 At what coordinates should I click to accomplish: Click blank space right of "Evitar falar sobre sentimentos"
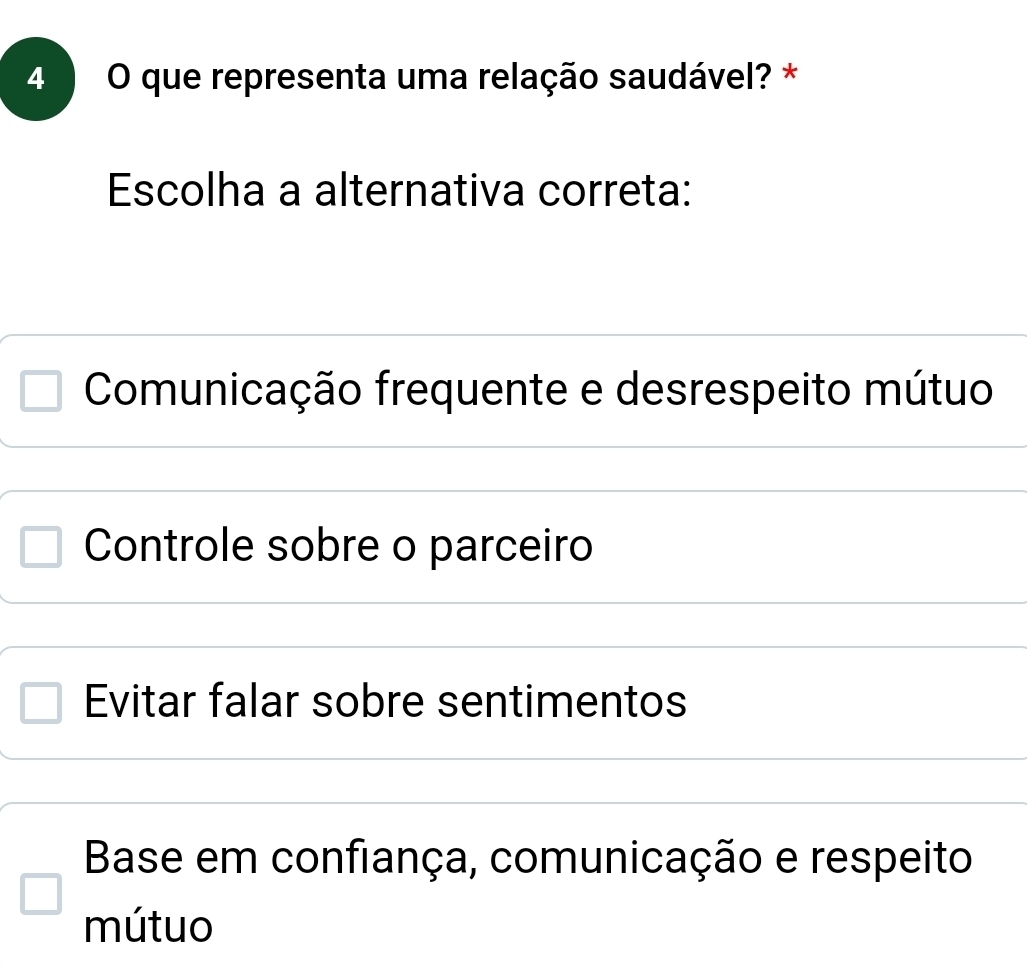pos(850,702)
